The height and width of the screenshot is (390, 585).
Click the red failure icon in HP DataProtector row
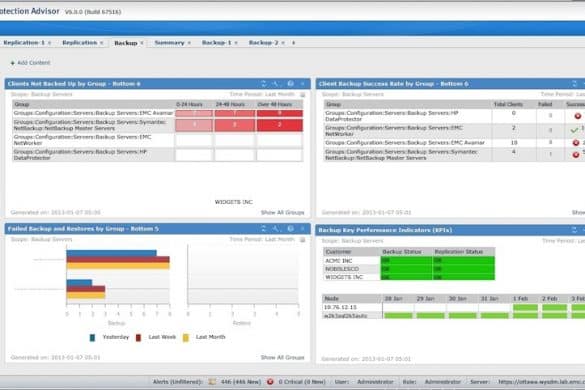pyautogui.click(x=578, y=116)
